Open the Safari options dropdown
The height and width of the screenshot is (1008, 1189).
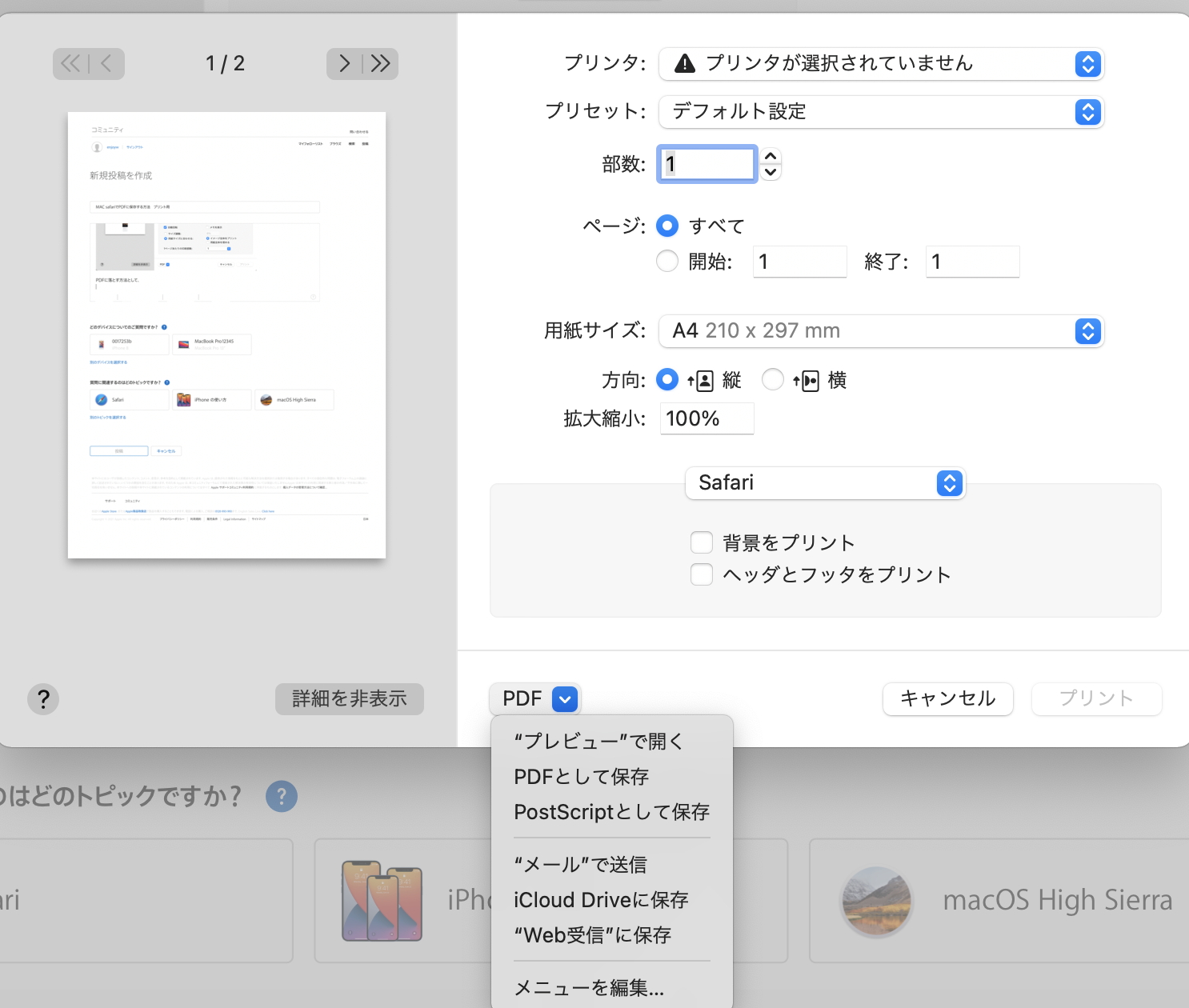(826, 483)
